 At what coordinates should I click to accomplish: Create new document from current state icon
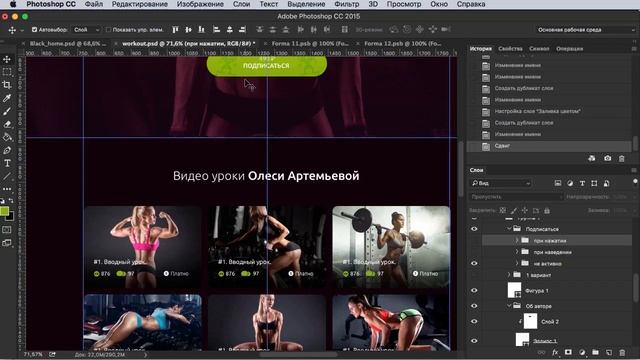pyautogui.click(x=592, y=158)
